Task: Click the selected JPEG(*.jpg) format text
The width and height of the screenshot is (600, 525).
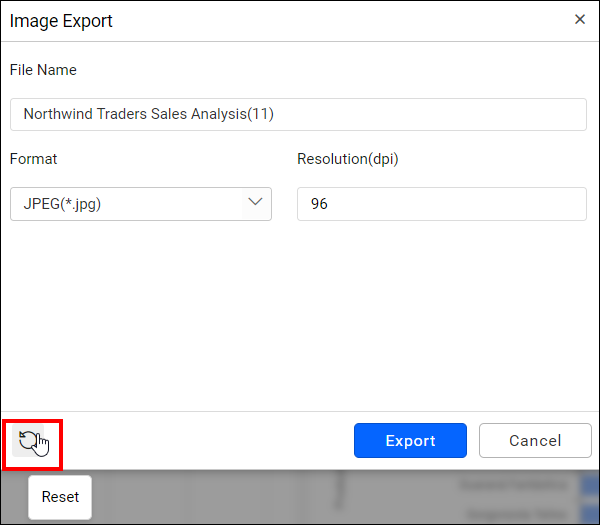Action: (x=62, y=204)
